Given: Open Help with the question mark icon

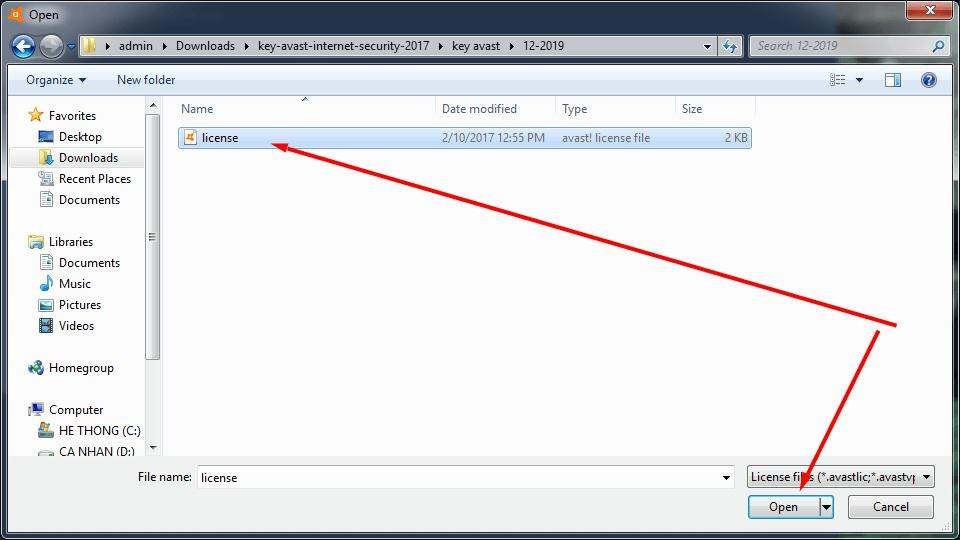Looking at the screenshot, I should (928, 80).
